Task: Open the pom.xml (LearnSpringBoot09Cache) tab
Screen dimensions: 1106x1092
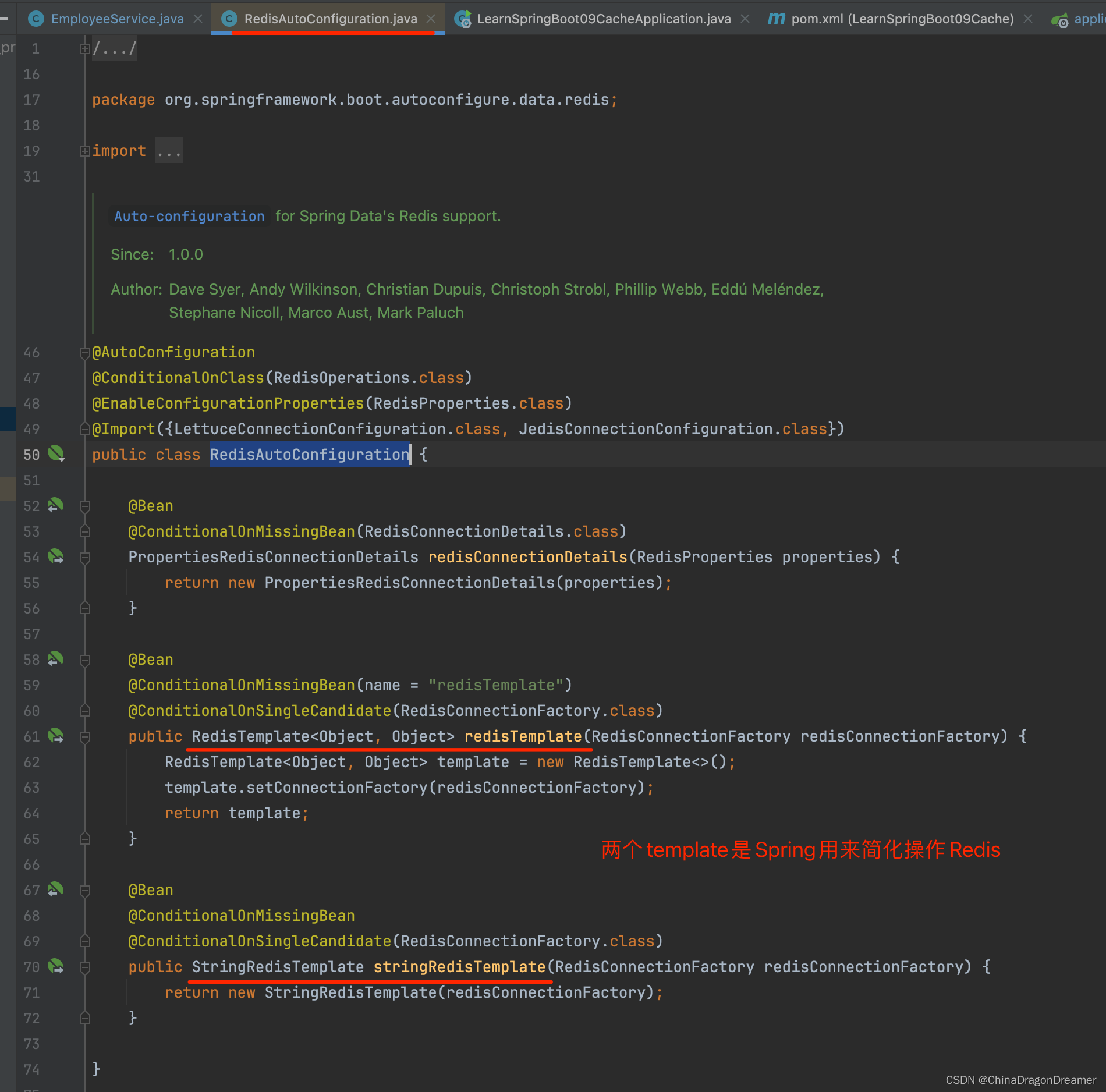Action: point(902,19)
